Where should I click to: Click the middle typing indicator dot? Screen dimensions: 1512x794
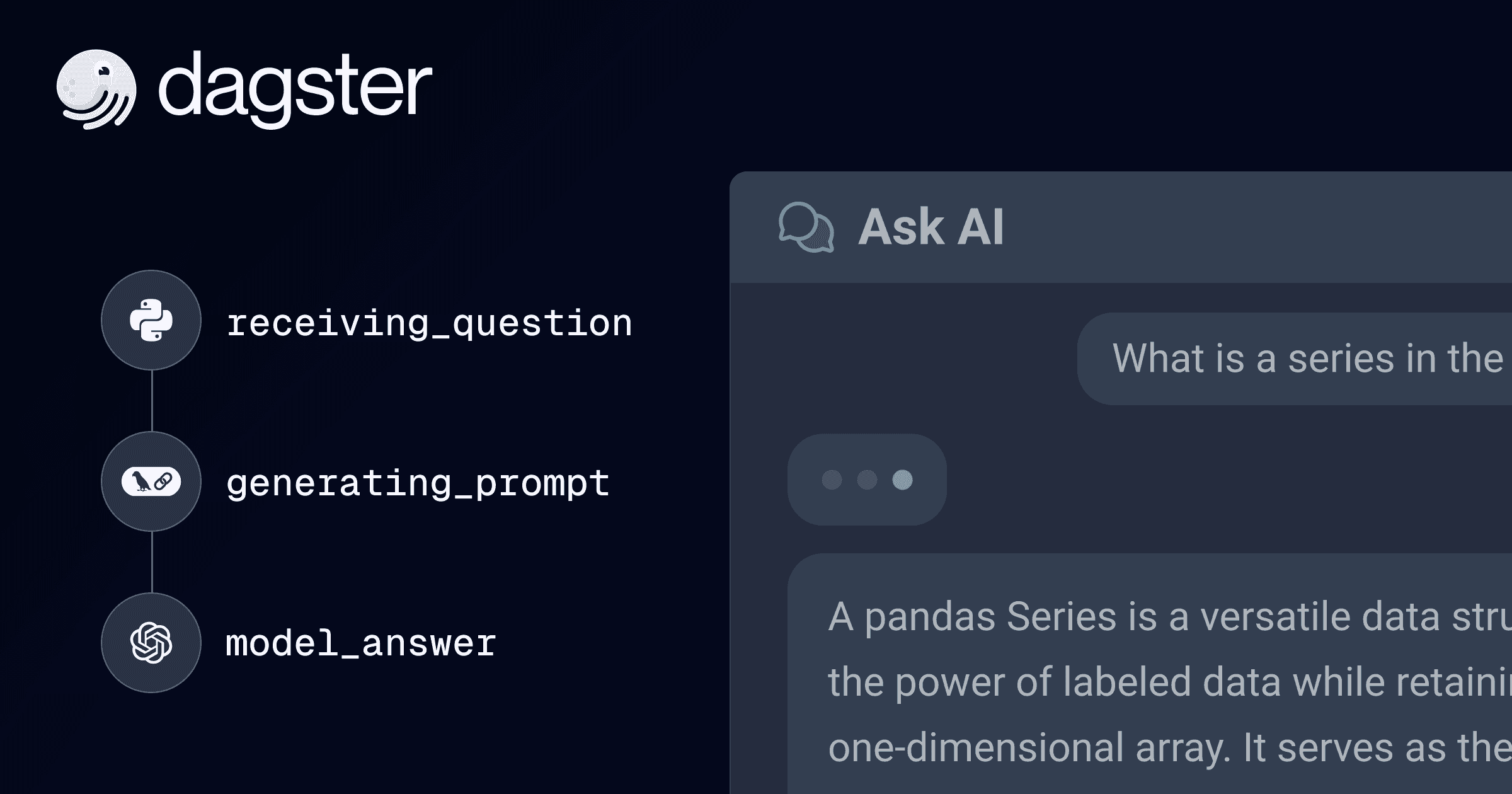pyautogui.click(x=867, y=480)
